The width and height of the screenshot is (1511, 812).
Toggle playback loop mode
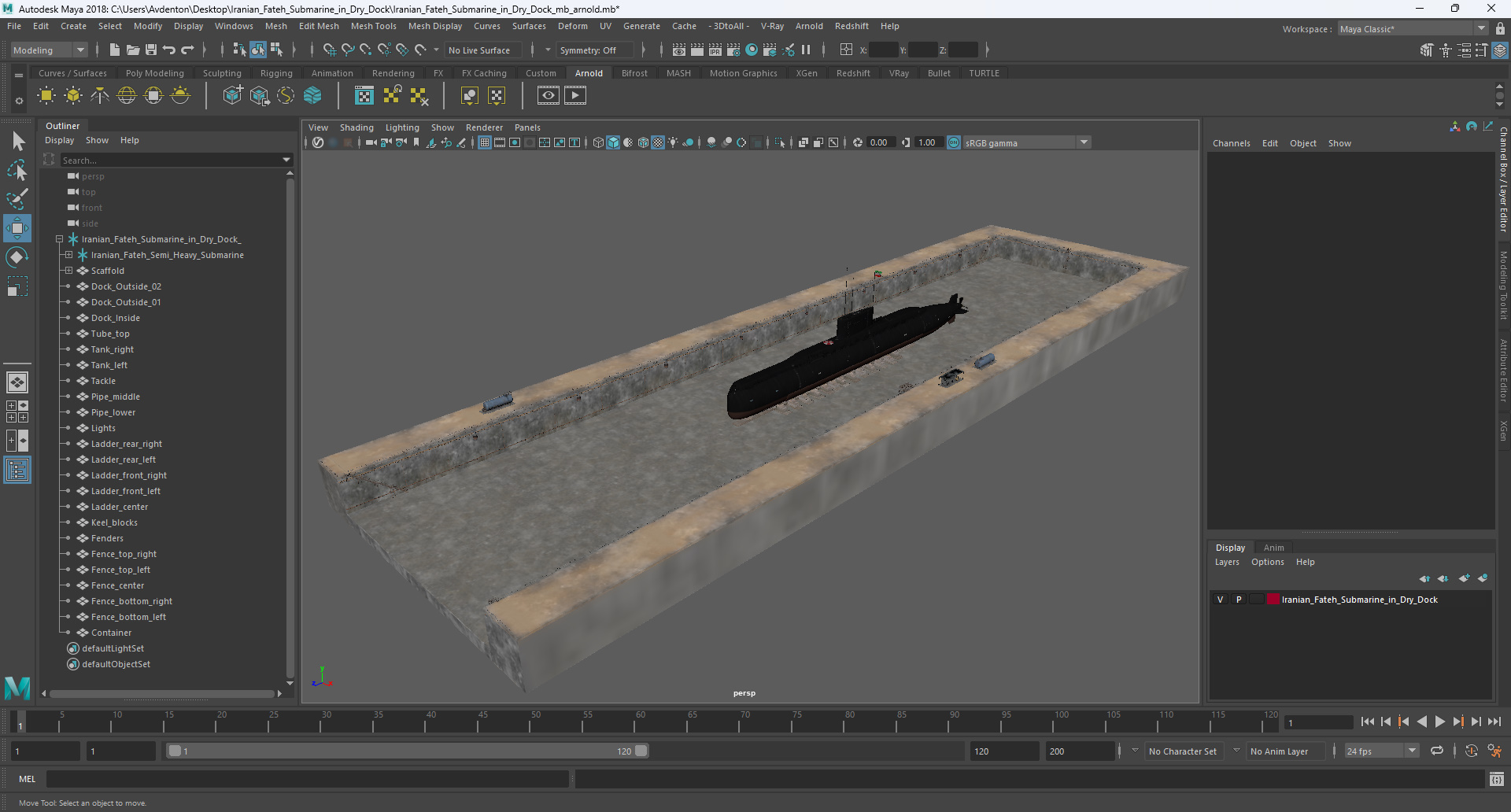pos(1437,751)
